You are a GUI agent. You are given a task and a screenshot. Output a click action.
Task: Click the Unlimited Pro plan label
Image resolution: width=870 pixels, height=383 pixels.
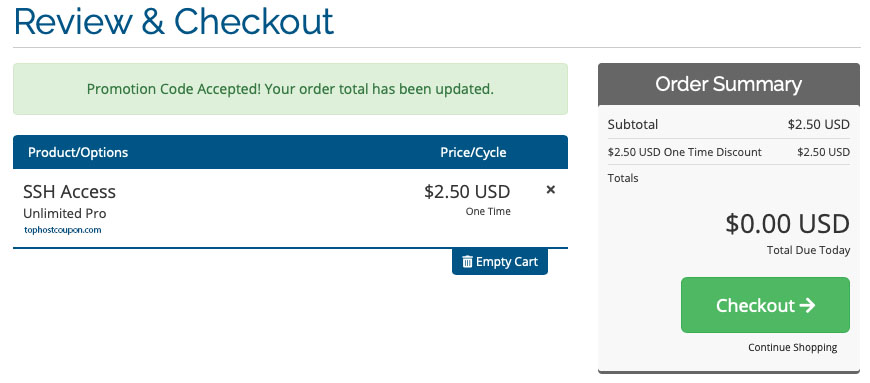(x=64, y=214)
